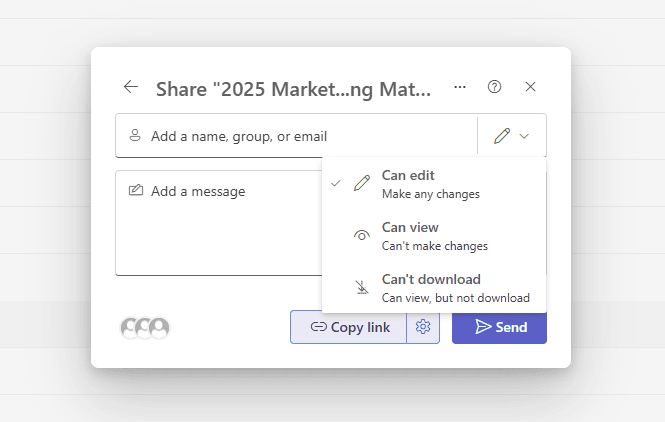Click the person icon in recipient field
Viewport: 665px width, 422px height.
[x=135, y=136]
